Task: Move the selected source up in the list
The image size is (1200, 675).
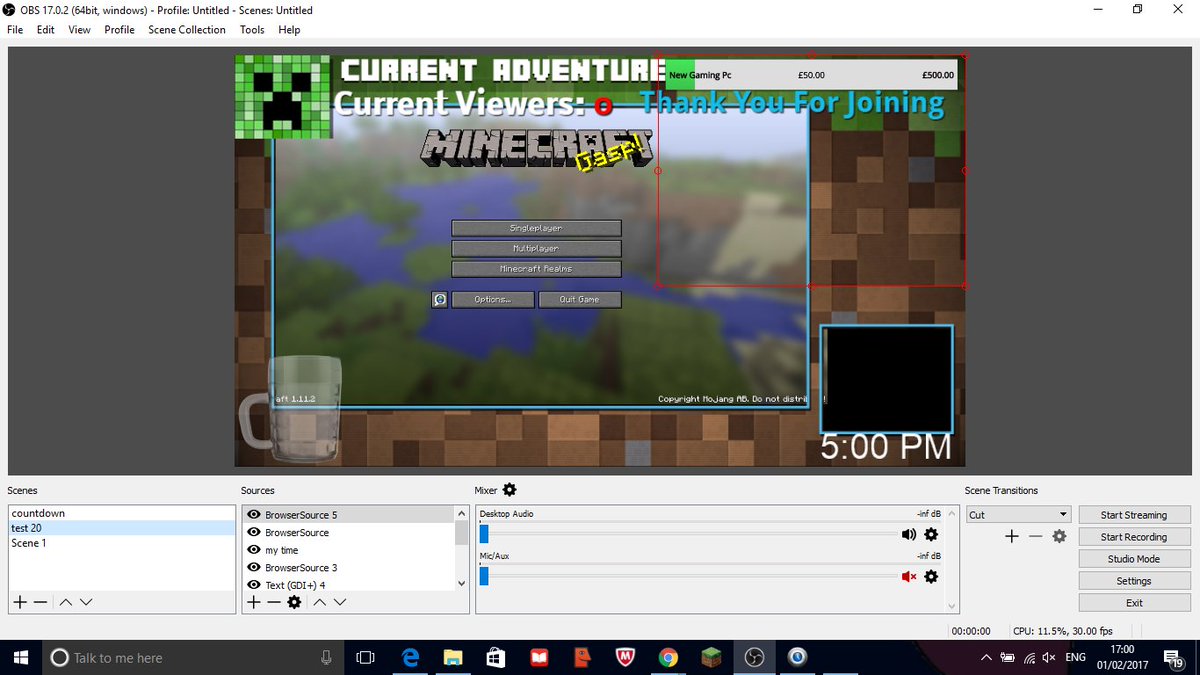Action: [x=319, y=602]
